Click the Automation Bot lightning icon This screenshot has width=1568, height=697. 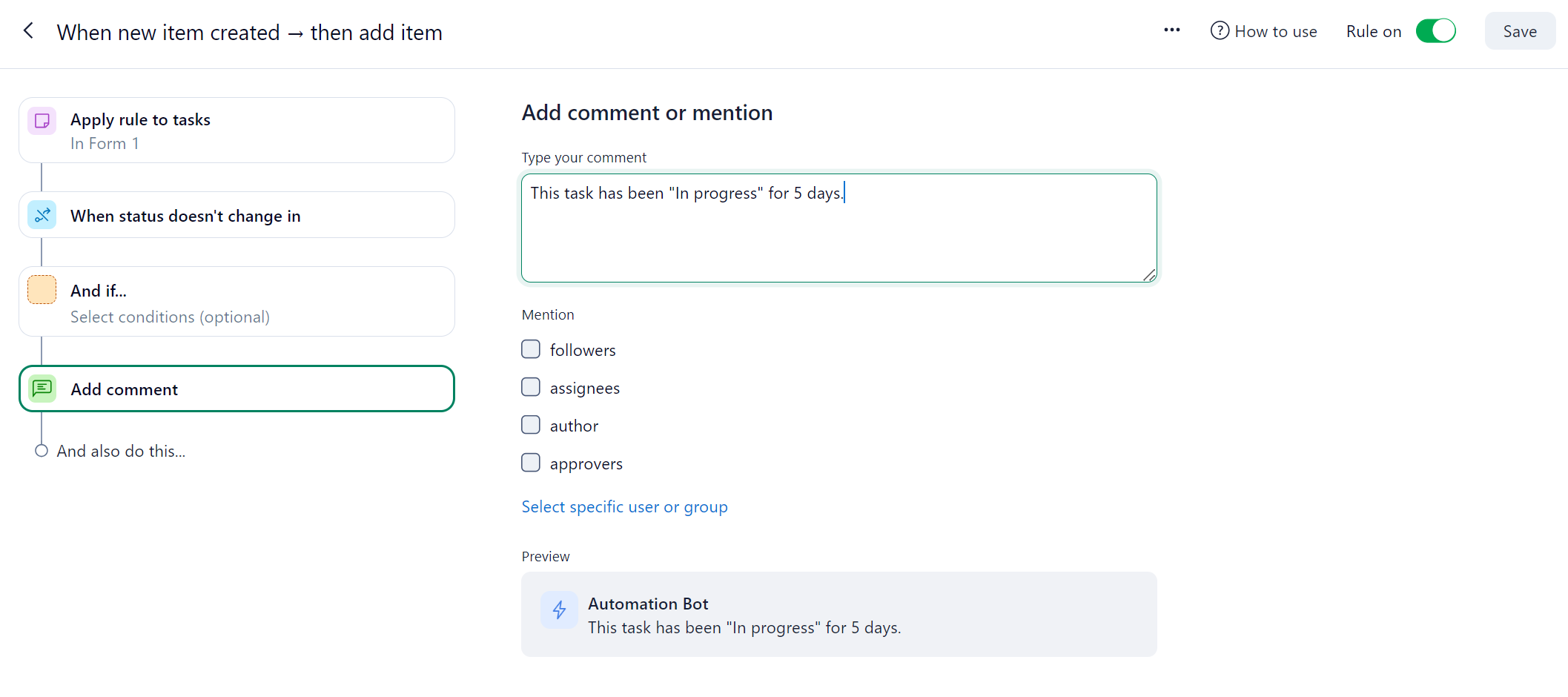(x=559, y=610)
